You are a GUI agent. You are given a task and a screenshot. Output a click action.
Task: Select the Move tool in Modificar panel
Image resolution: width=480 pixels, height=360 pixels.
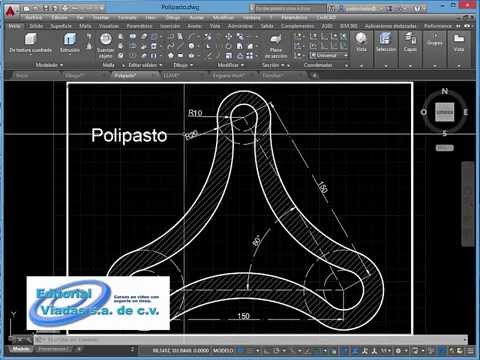pos(229,36)
